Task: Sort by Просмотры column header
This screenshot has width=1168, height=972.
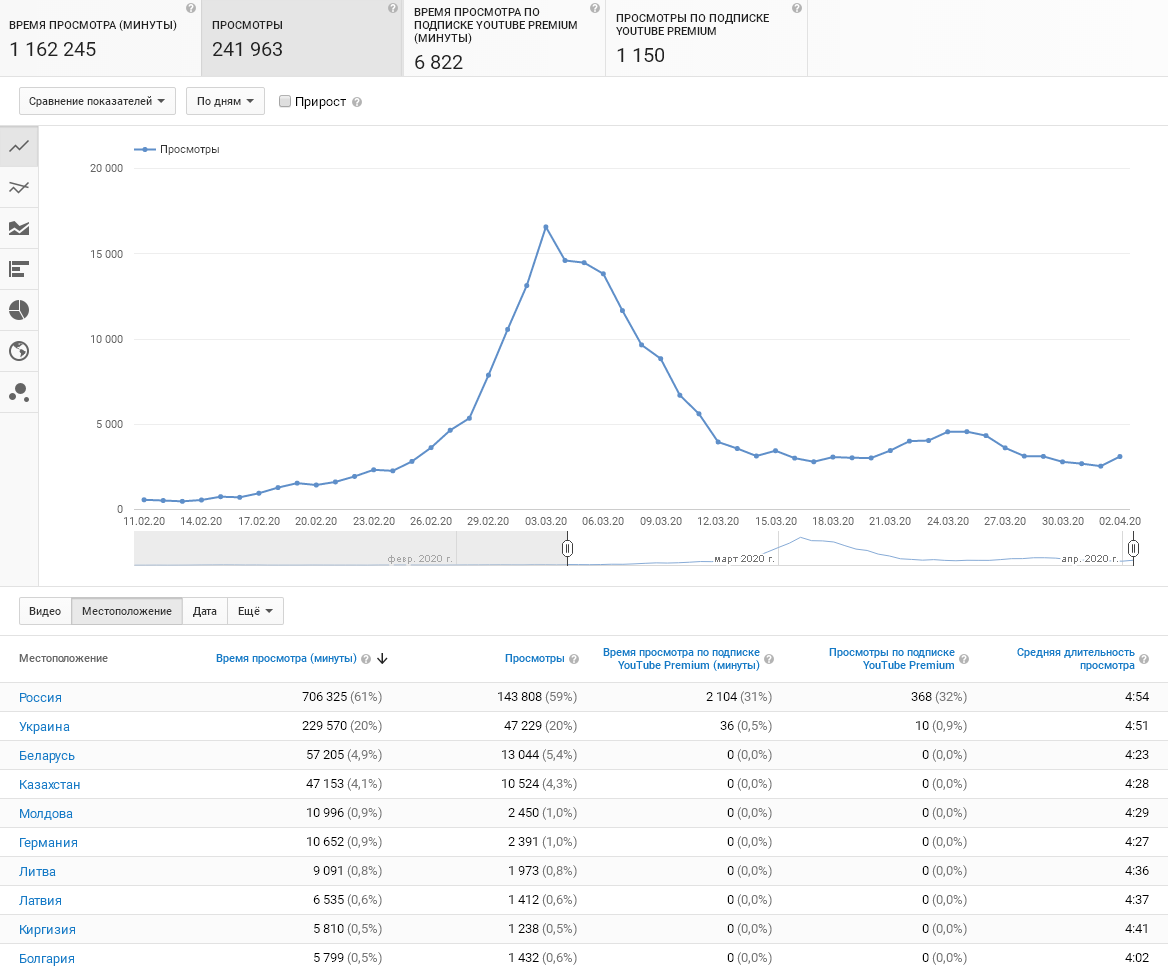Action: (534, 658)
